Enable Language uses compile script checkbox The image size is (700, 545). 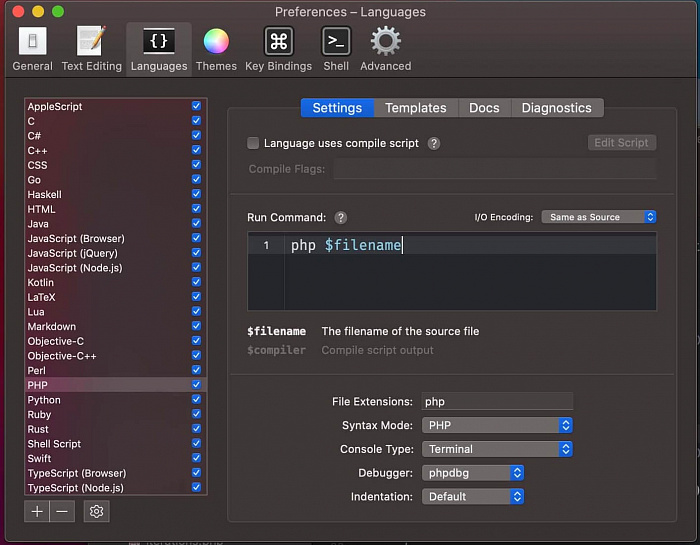coord(253,143)
